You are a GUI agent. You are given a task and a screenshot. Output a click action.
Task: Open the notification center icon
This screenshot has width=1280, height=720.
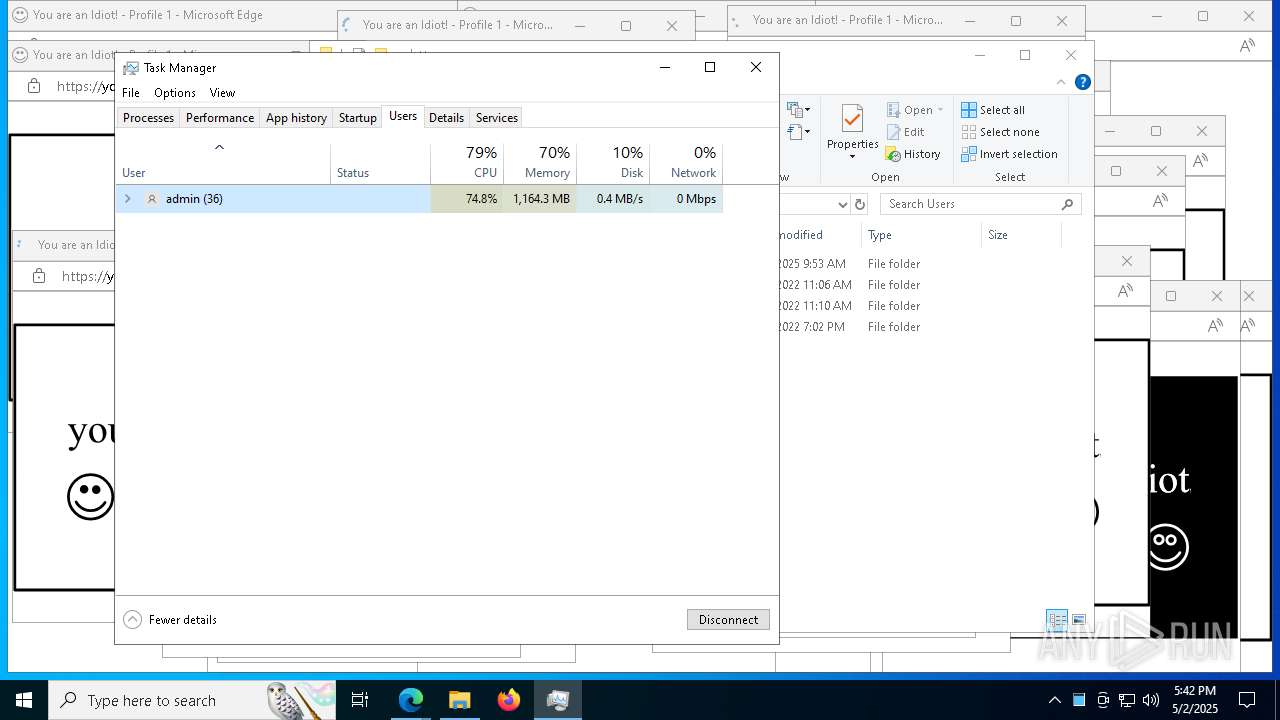[x=1247, y=700]
